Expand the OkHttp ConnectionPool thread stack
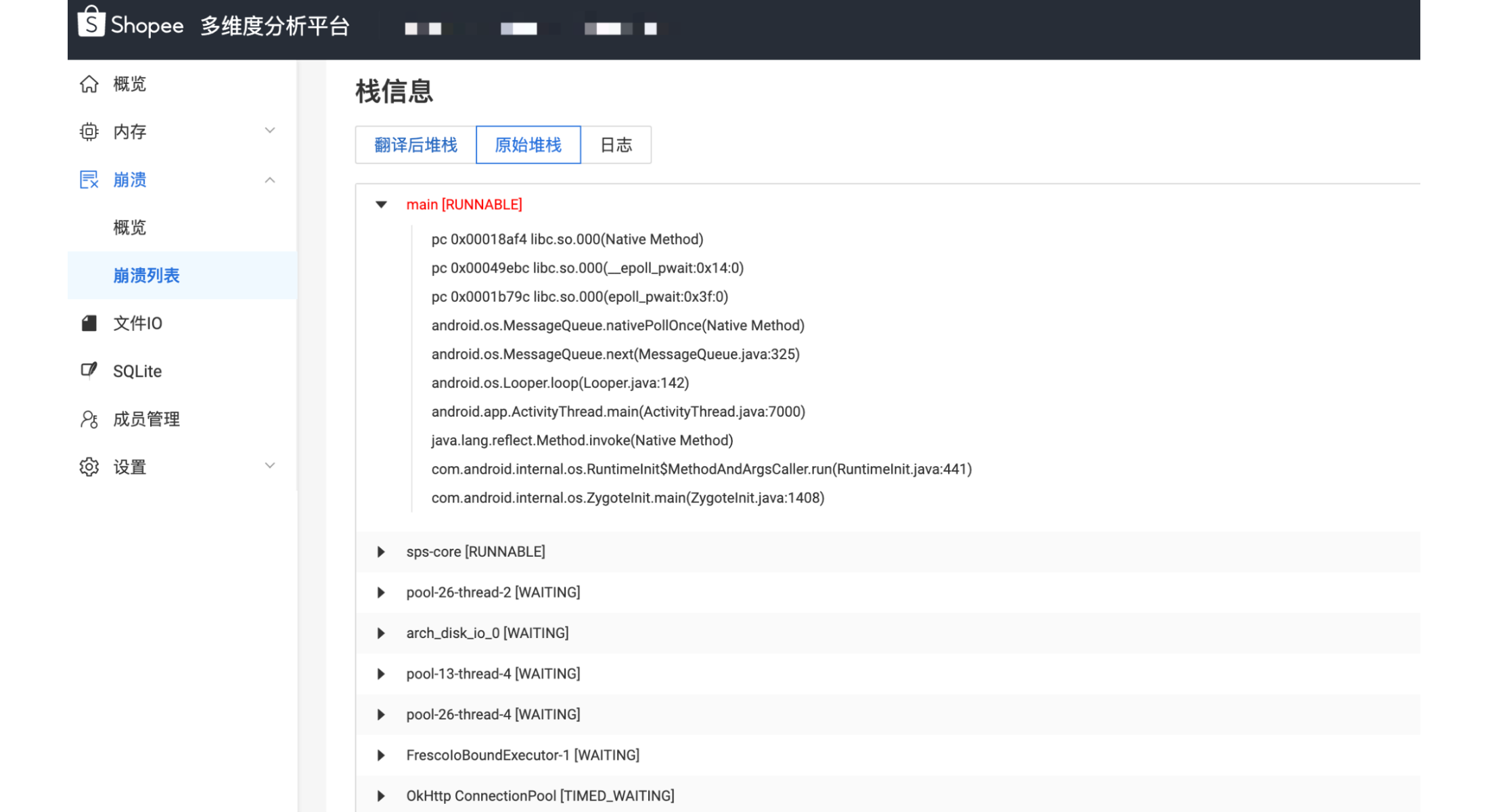The width and height of the screenshot is (1488, 812). tap(380, 796)
